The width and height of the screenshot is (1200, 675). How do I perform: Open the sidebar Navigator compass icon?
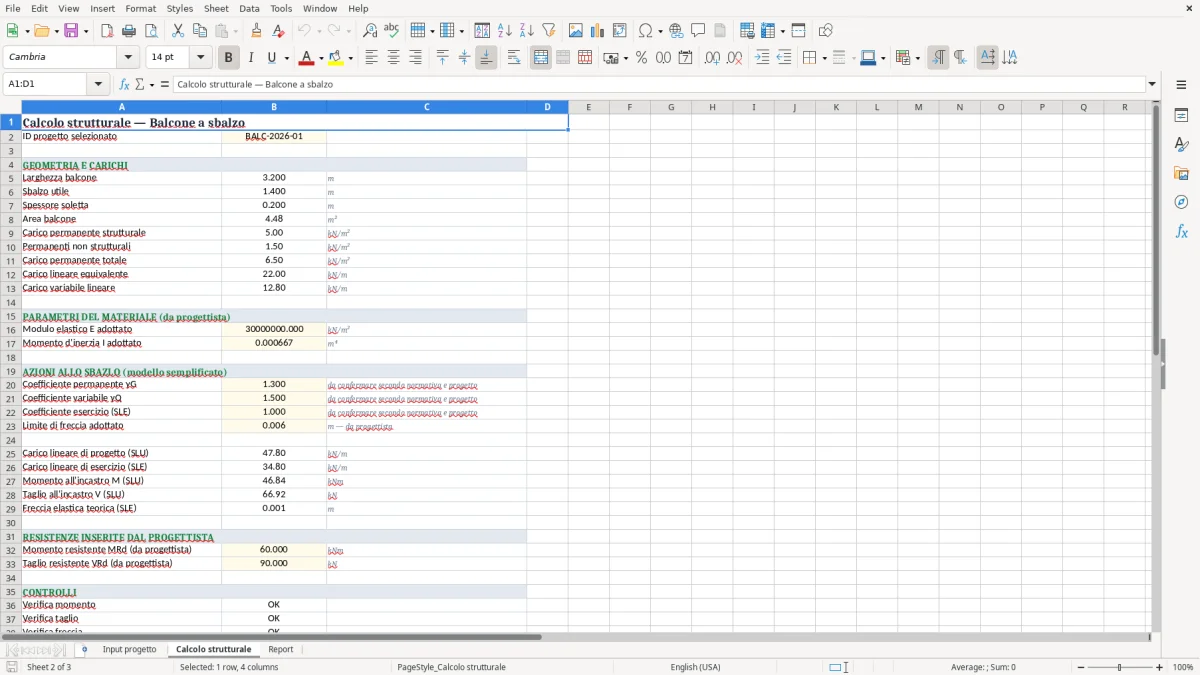pos(1181,202)
